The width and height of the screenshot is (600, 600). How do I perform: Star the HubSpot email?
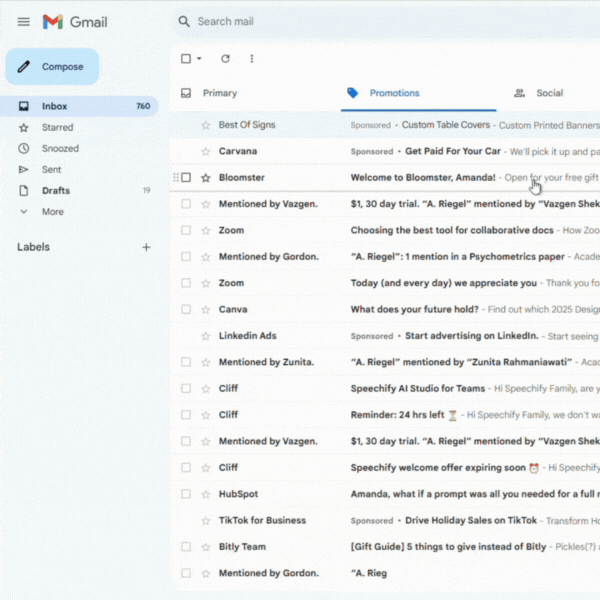tap(206, 494)
